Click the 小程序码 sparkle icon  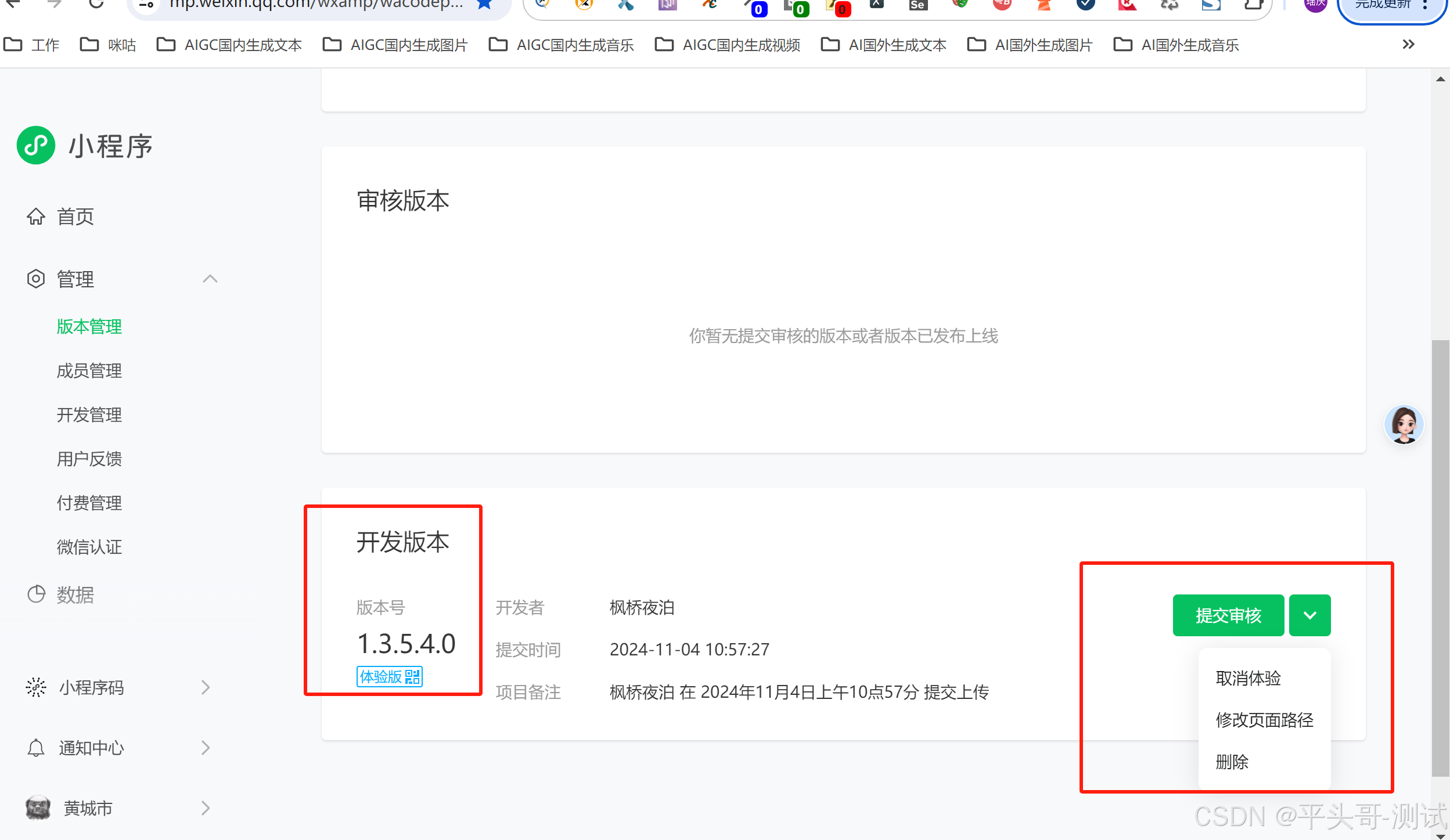click(x=36, y=687)
